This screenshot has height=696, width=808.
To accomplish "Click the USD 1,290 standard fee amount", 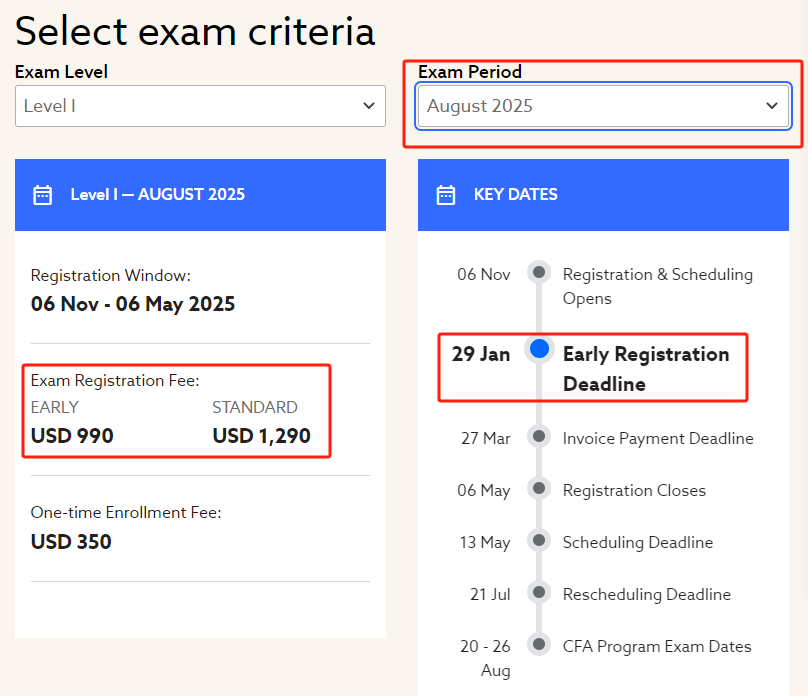I will coord(262,436).
